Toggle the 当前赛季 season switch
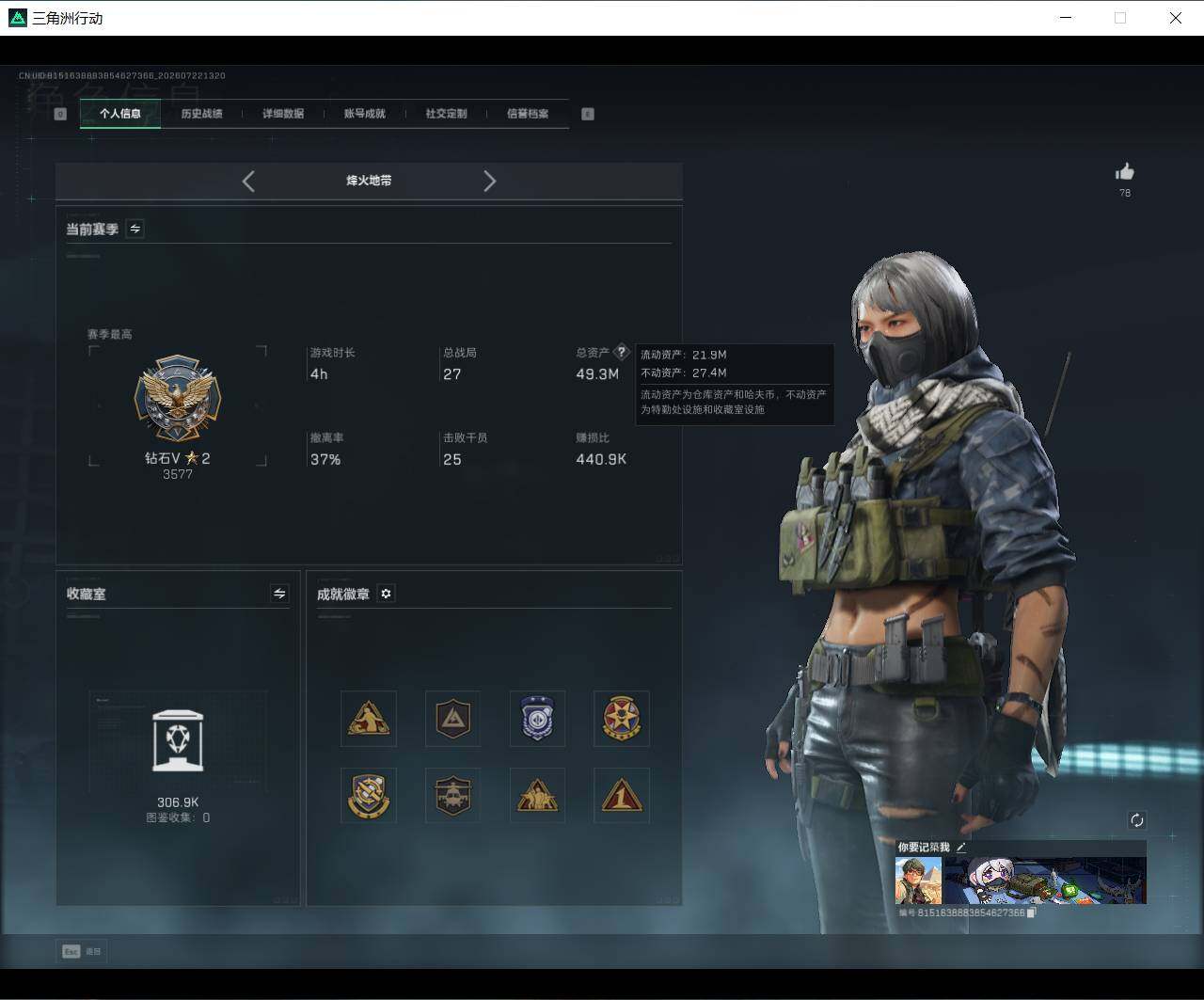The image size is (1204, 1000). pos(135,229)
